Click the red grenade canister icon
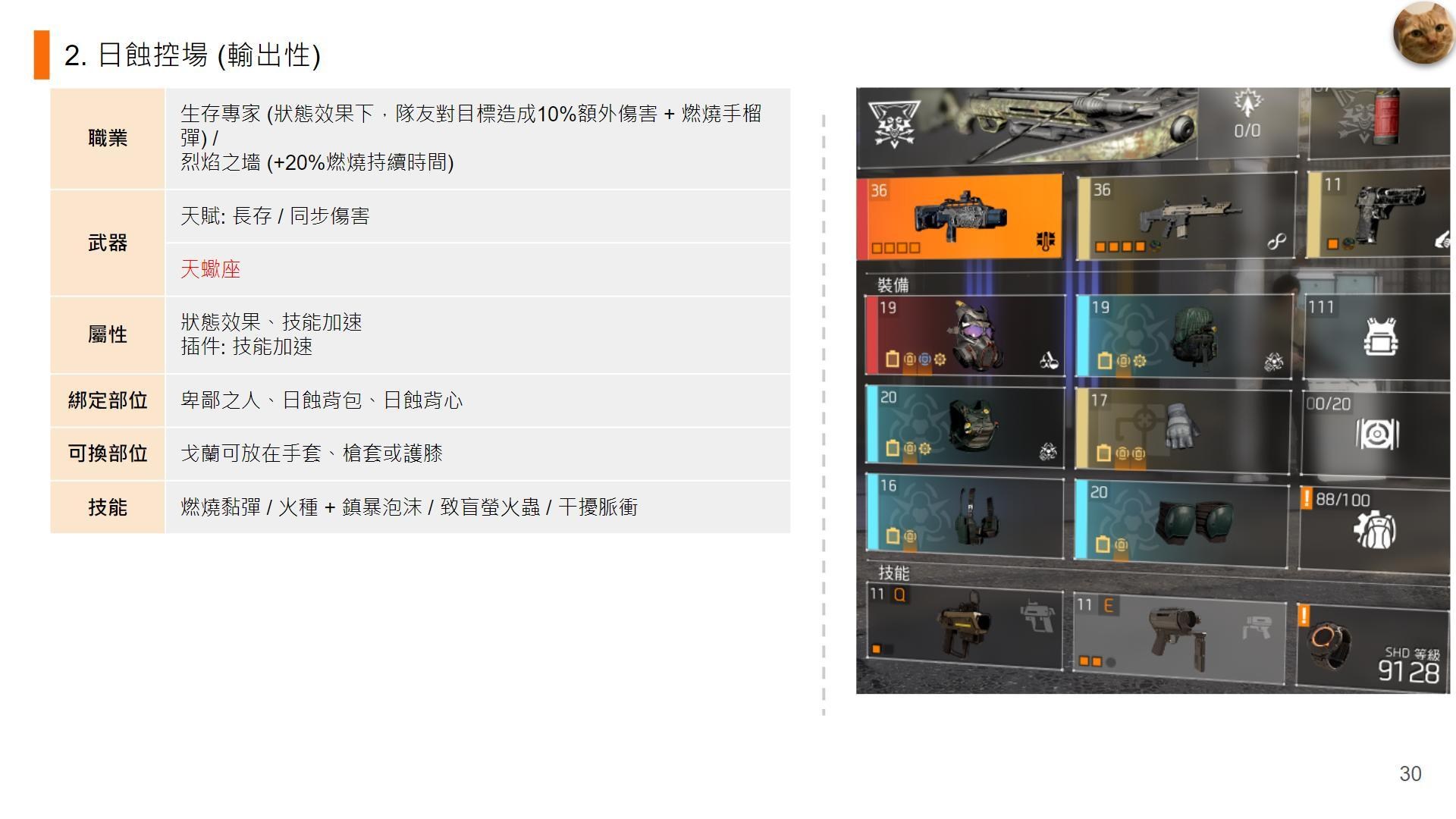Image resolution: width=1456 pixels, height=819 pixels. coord(1385,116)
